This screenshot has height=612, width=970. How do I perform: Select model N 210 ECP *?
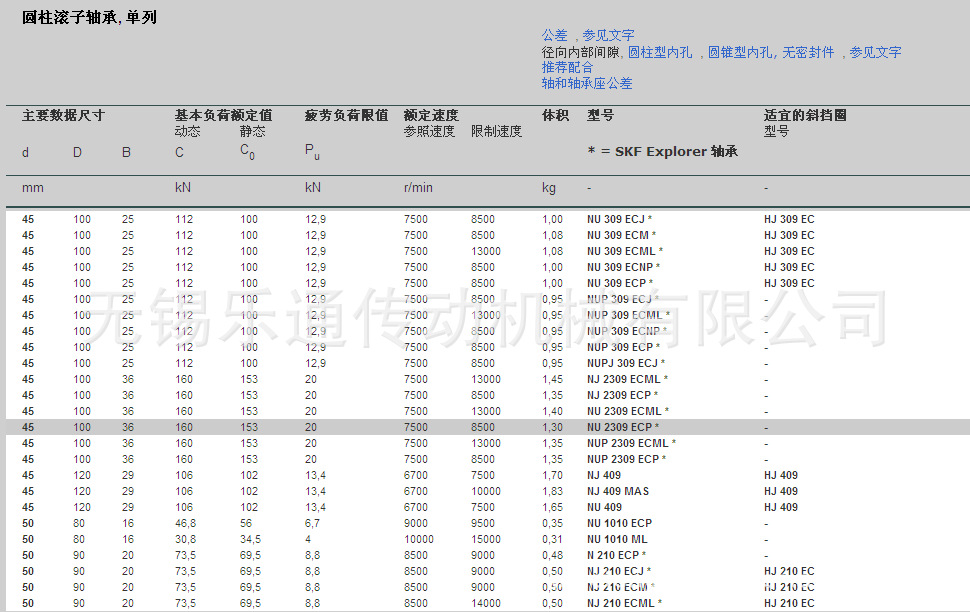616,555
